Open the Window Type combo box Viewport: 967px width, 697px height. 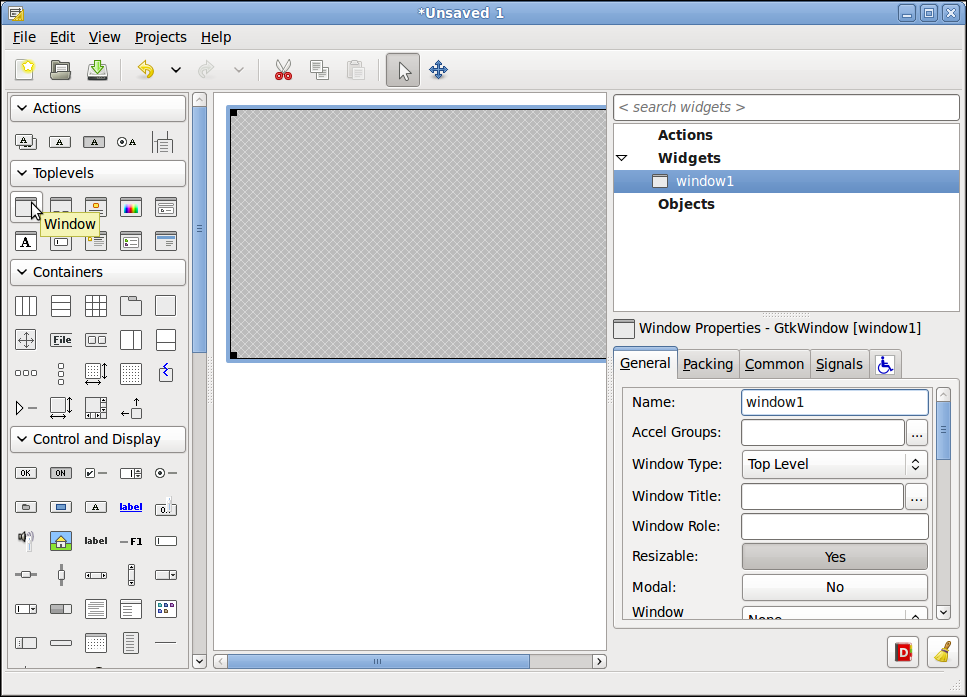click(x=834, y=464)
